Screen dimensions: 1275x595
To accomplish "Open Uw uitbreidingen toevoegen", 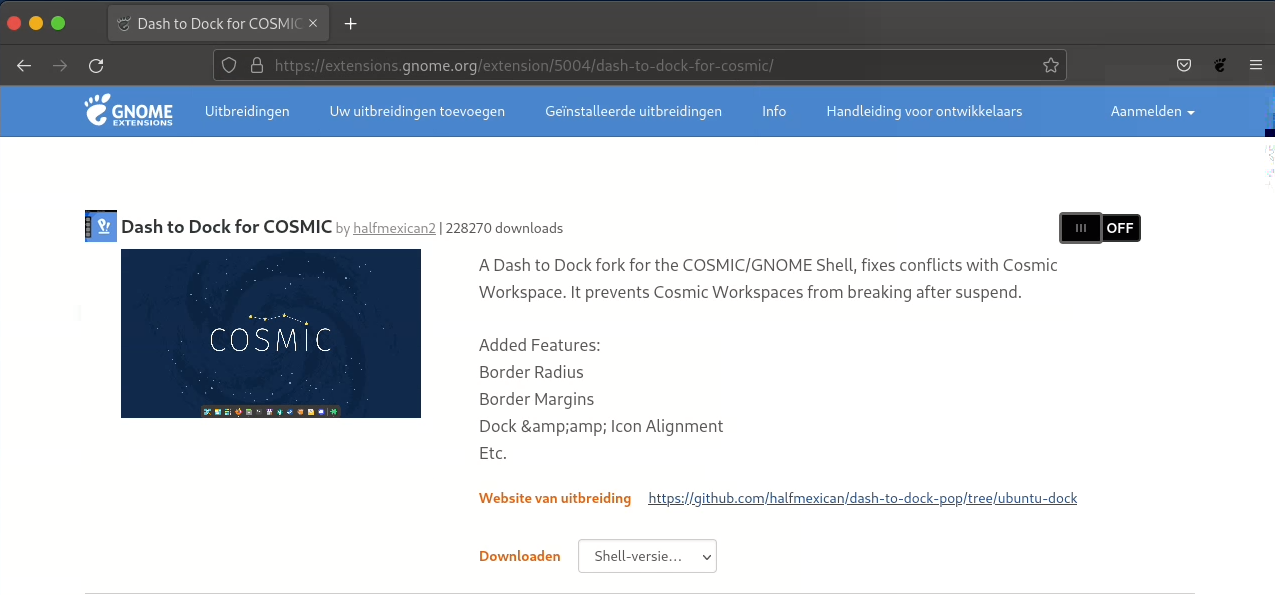I will tap(417, 111).
